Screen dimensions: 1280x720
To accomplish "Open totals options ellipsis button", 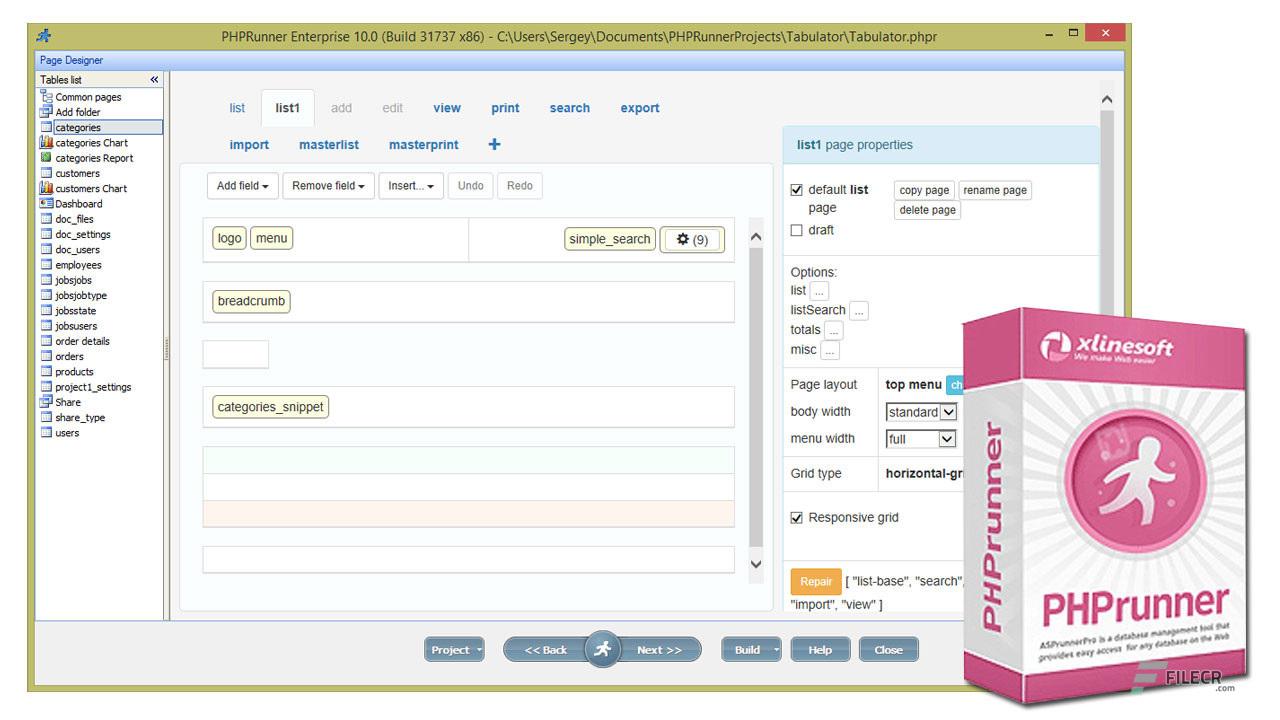I will pyautogui.click(x=834, y=331).
